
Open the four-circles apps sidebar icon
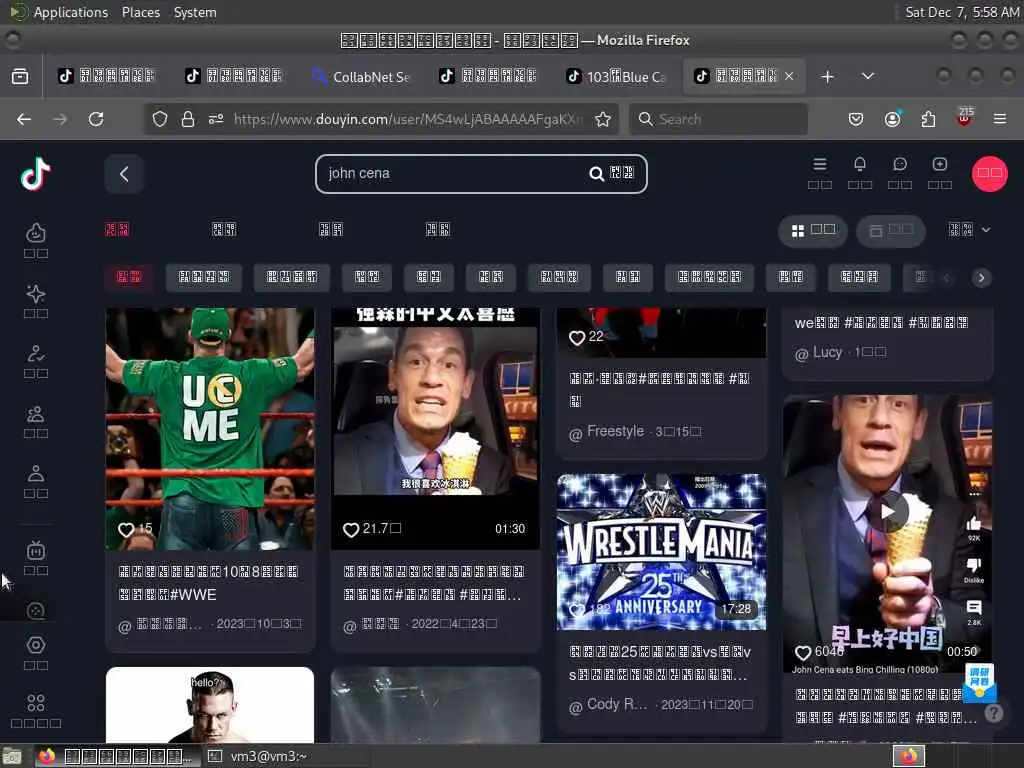pos(36,703)
